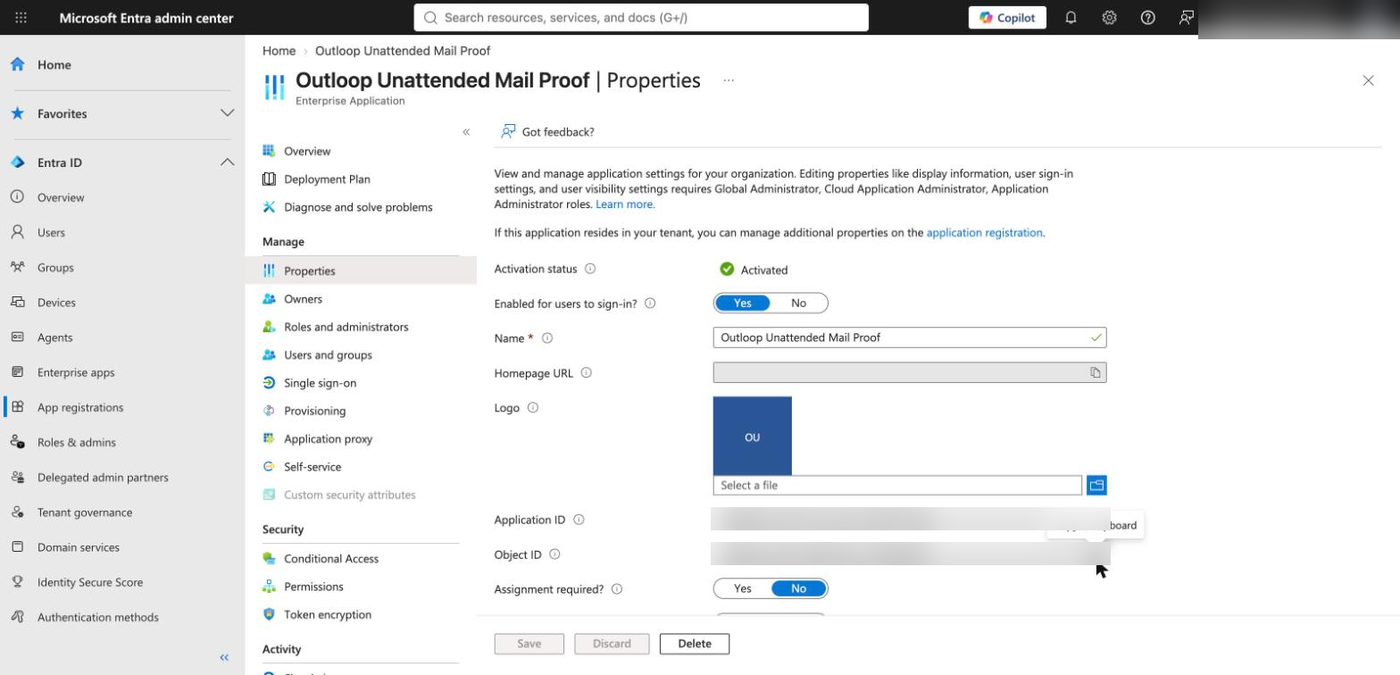Open the help question mark icon
This screenshot has width=1400, height=675.
click(x=1148, y=18)
